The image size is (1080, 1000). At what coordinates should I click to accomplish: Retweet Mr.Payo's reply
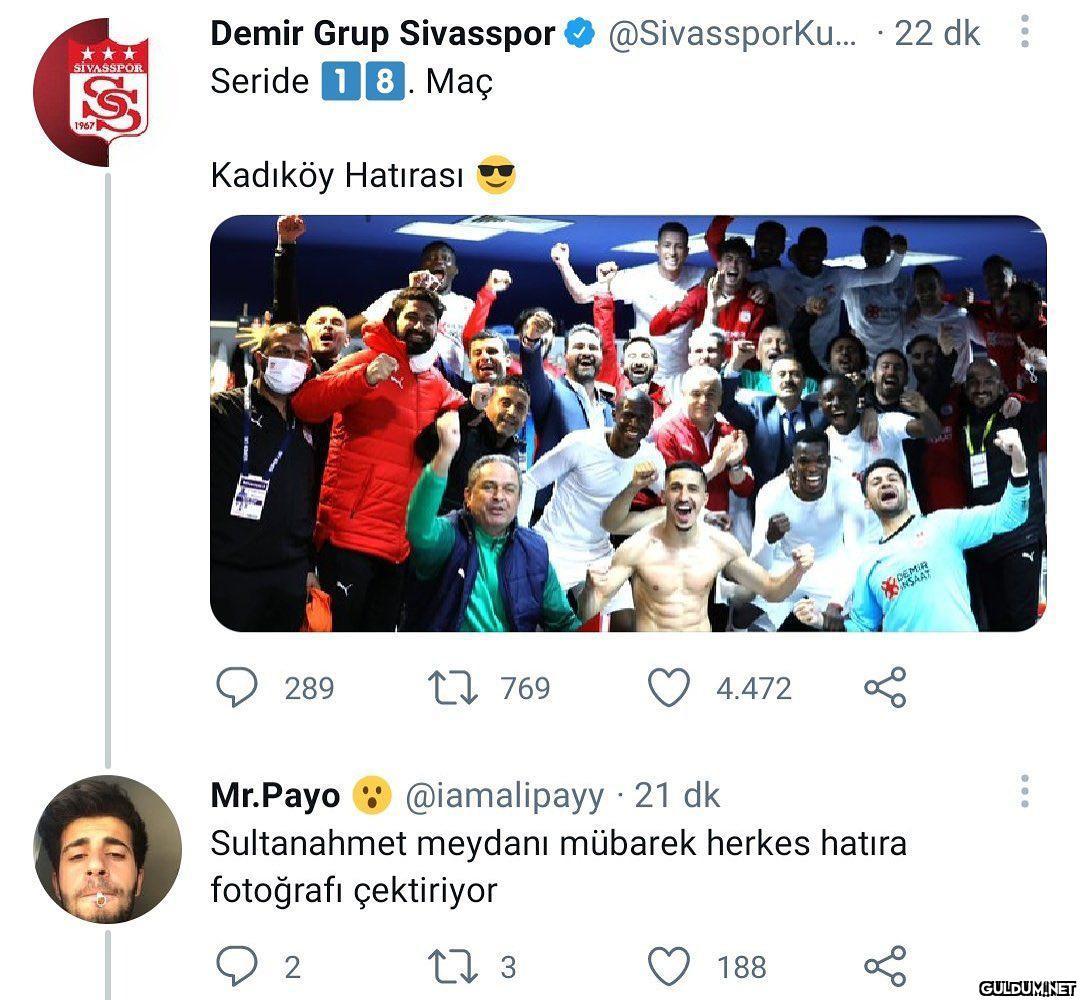[453, 966]
